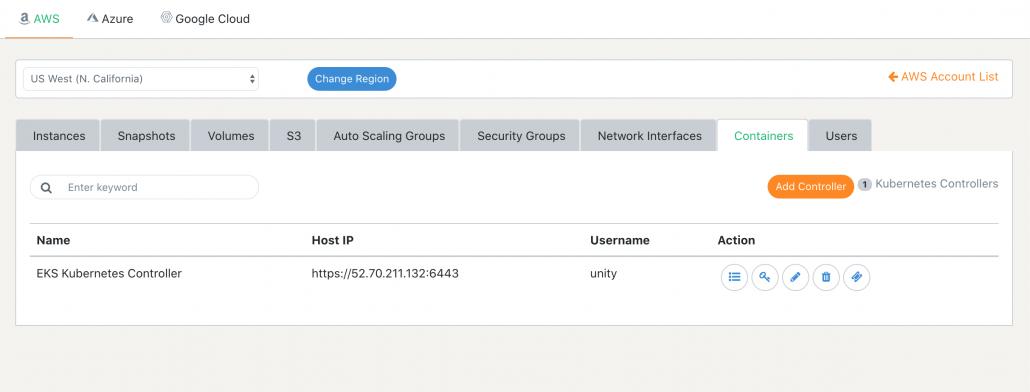The image size is (1030, 392).
Task: Open the S3 tab
Action: coord(294,136)
